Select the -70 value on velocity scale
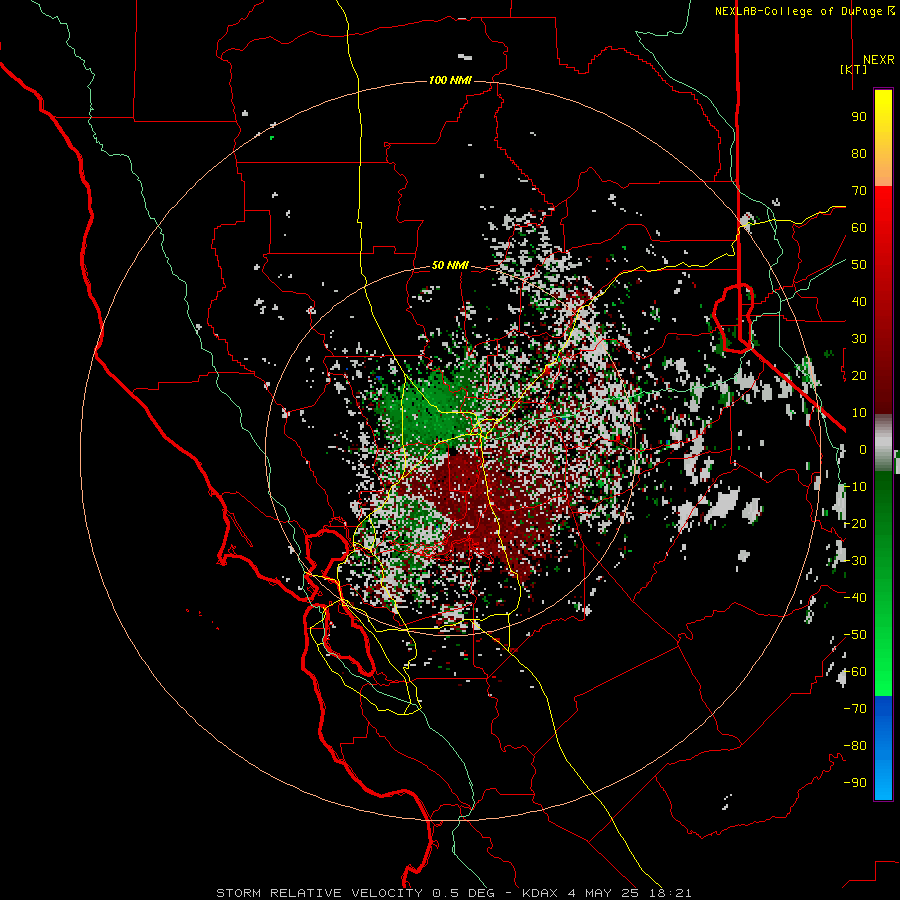This screenshot has width=900, height=900. (x=855, y=709)
